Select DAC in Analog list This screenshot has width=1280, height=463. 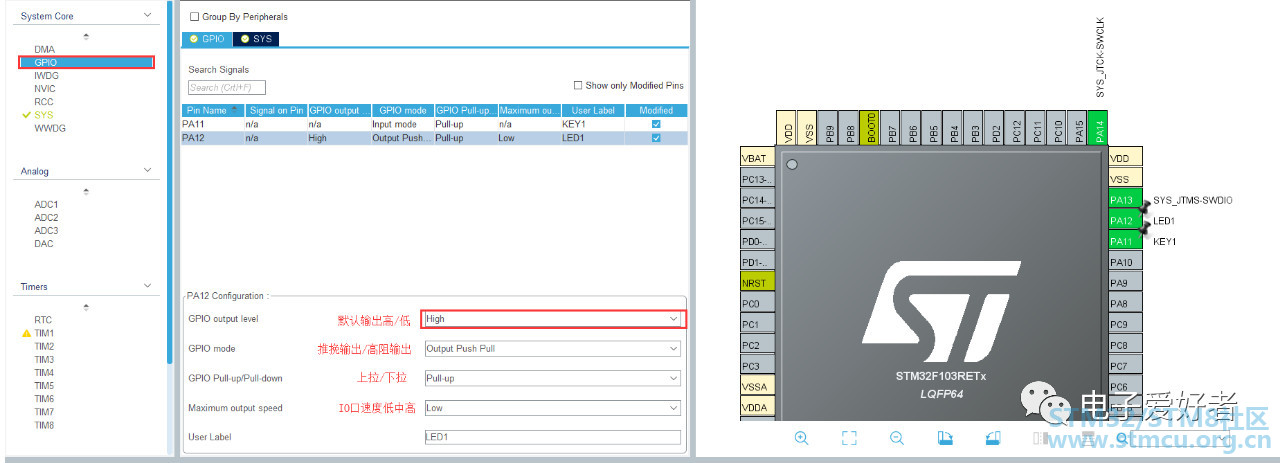[44, 243]
